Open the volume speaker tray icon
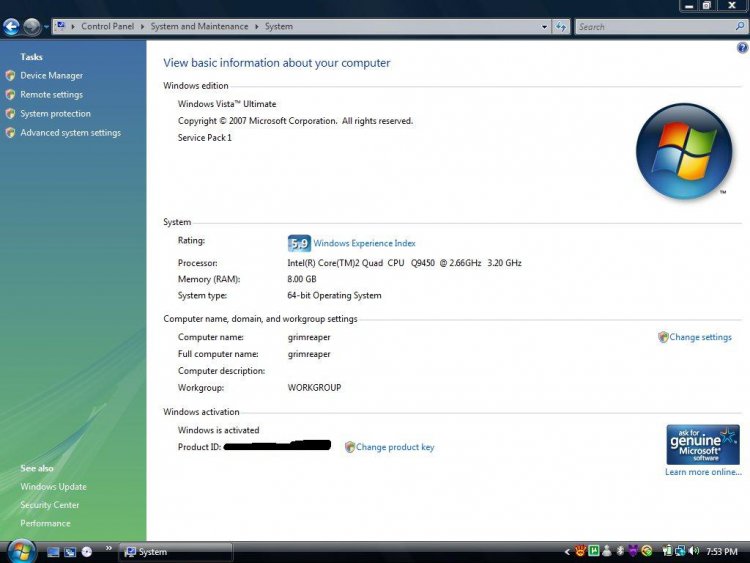 point(694,551)
